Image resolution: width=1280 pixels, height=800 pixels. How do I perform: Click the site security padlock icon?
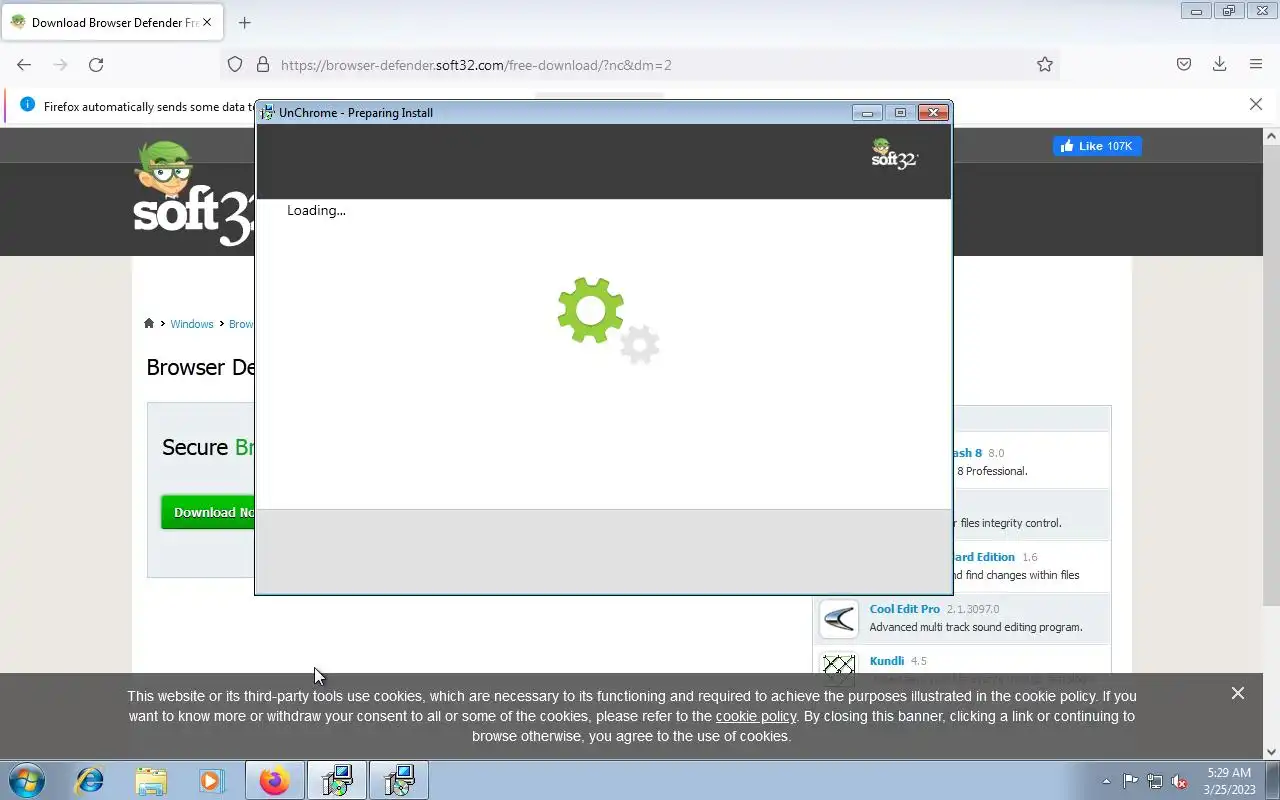pos(263,64)
